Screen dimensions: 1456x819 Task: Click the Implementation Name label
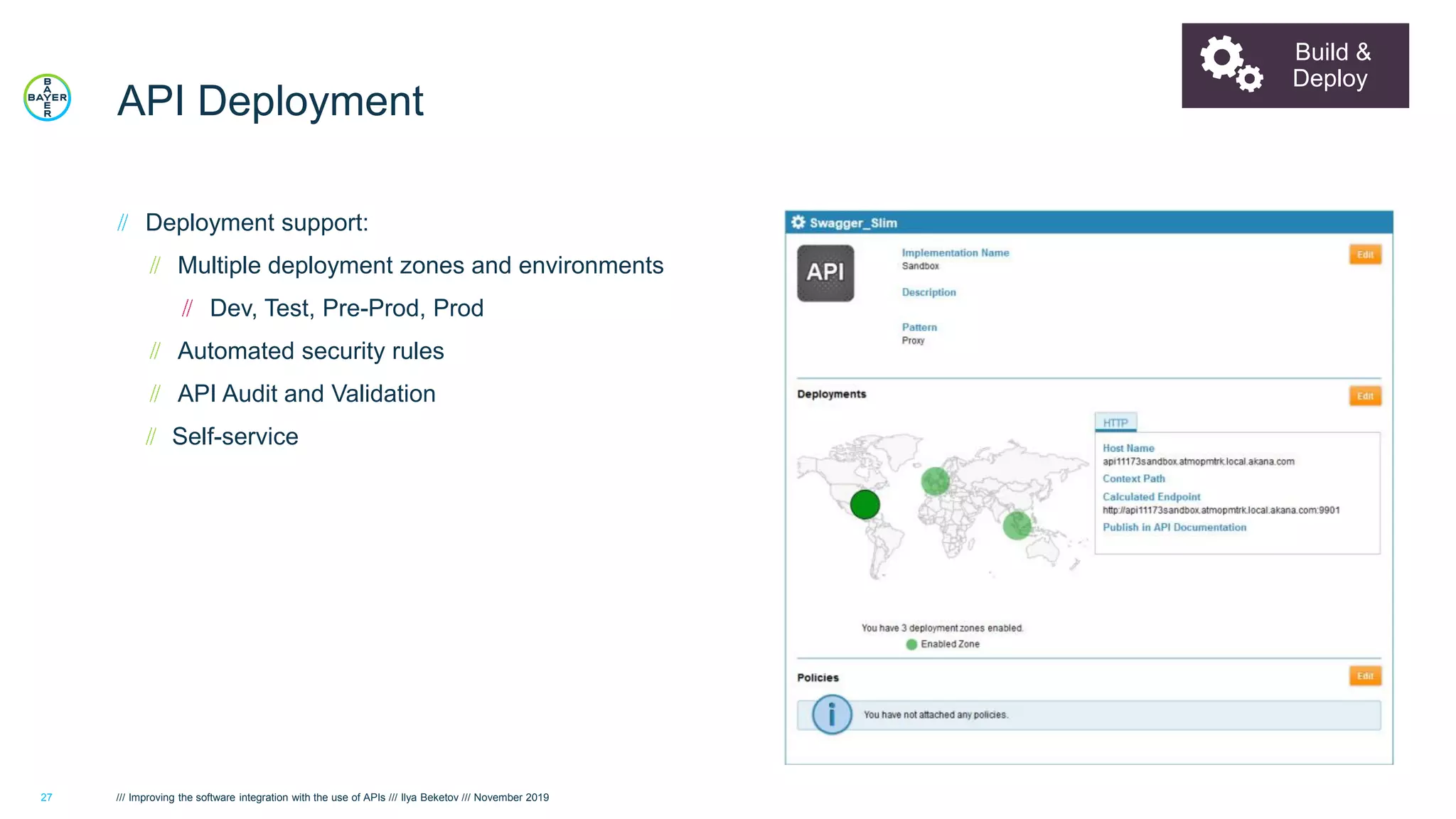pos(955,252)
